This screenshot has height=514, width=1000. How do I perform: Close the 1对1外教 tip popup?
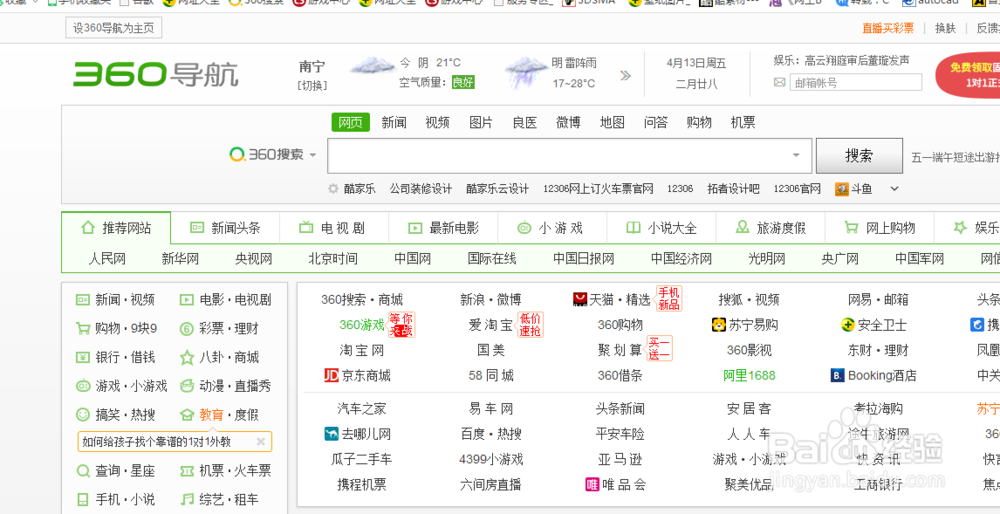click(x=260, y=441)
